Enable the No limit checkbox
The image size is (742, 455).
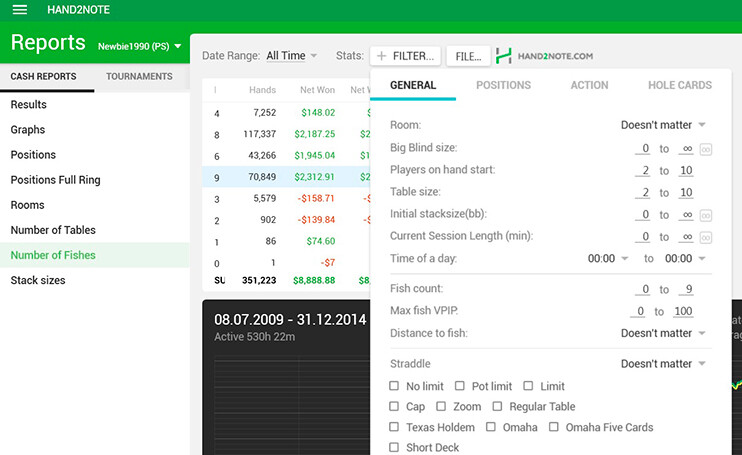tap(395, 386)
